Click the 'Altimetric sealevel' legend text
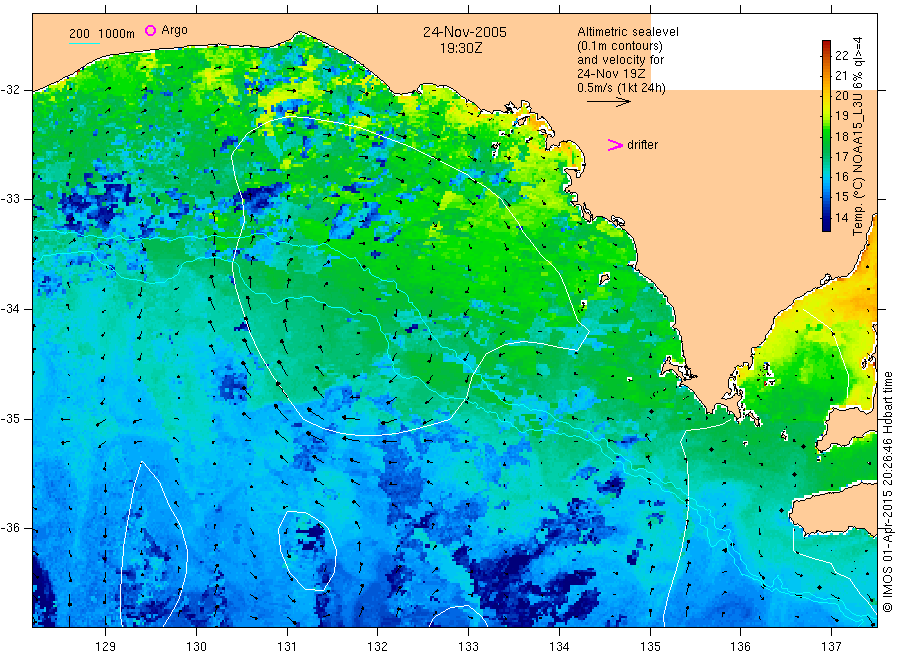The image size is (900, 660). pos(628,32)
